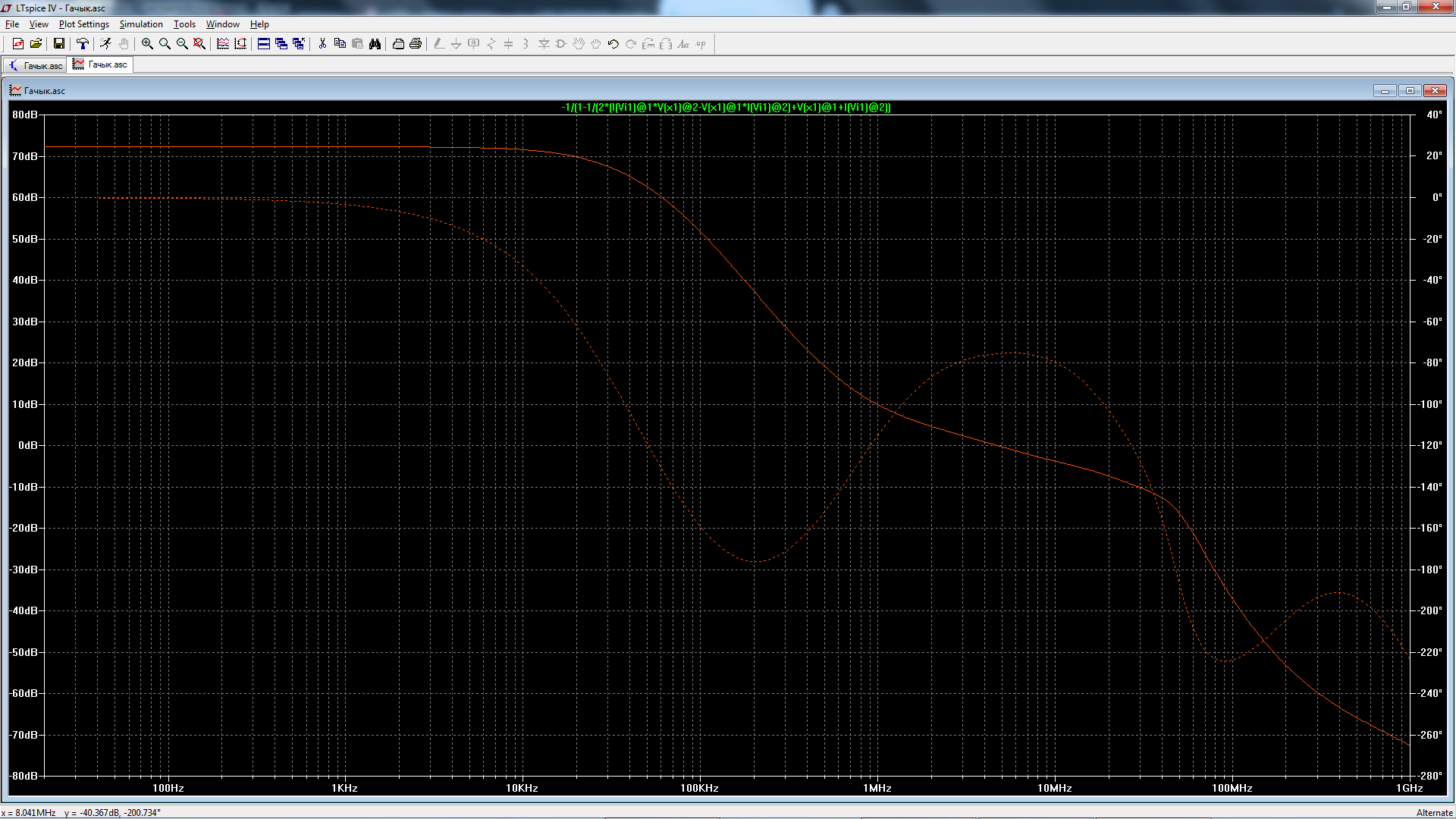Click the Open folder icon

pyautogui.click(x=36, y=44)
